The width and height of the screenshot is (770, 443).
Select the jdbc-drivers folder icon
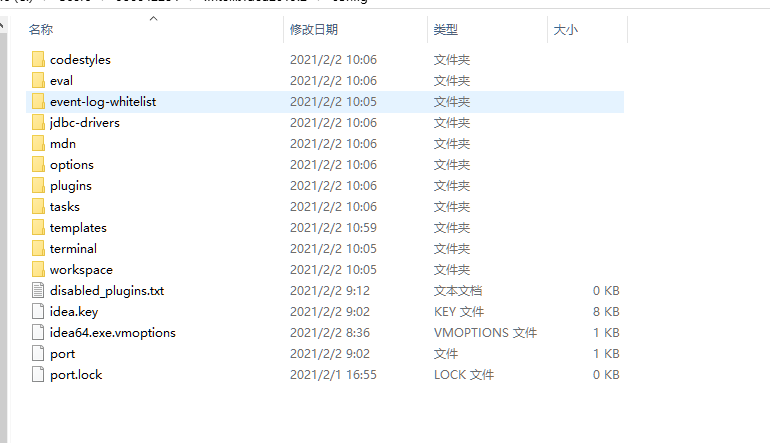(38, 122)
